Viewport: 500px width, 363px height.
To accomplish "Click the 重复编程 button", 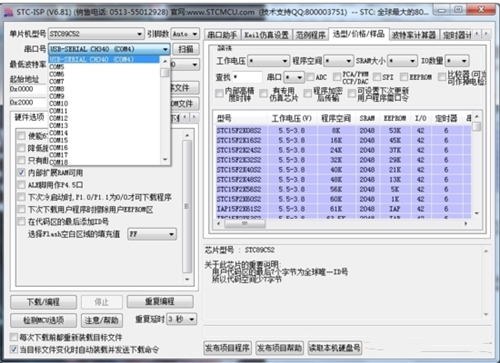I will (x=160, y=302).
